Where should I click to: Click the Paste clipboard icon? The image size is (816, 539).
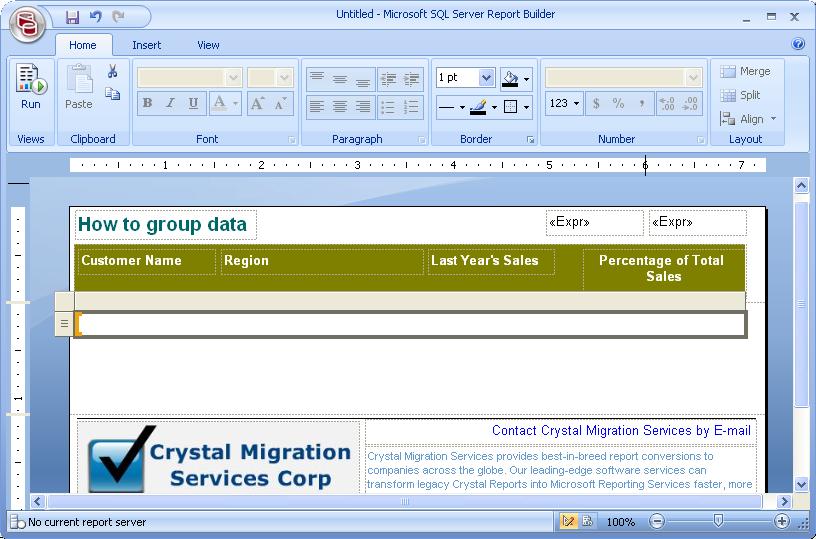tap(79, 80)
